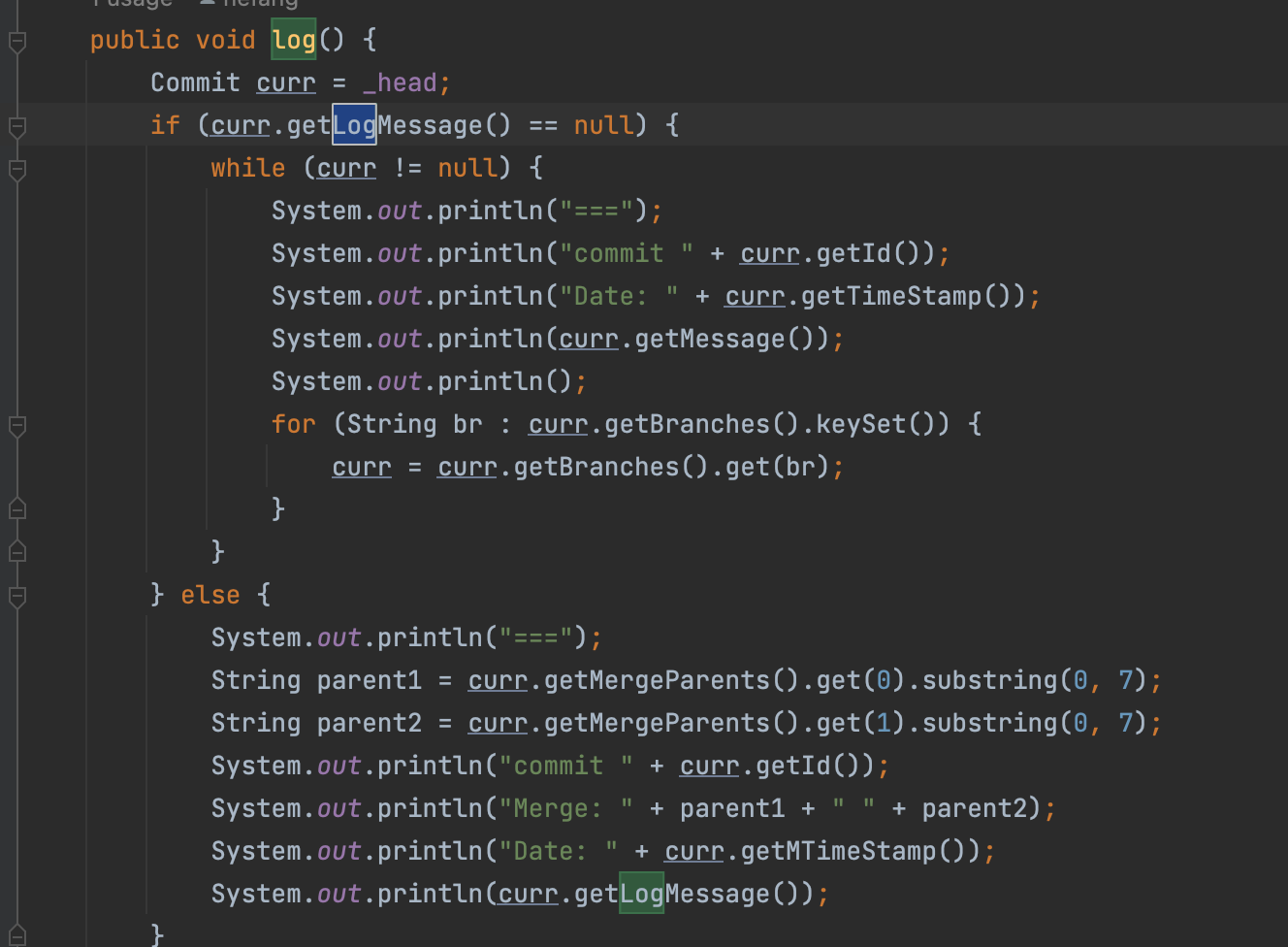Collapse the while loop in the gutter
The image size is (1288, 947).
[16, 170]
